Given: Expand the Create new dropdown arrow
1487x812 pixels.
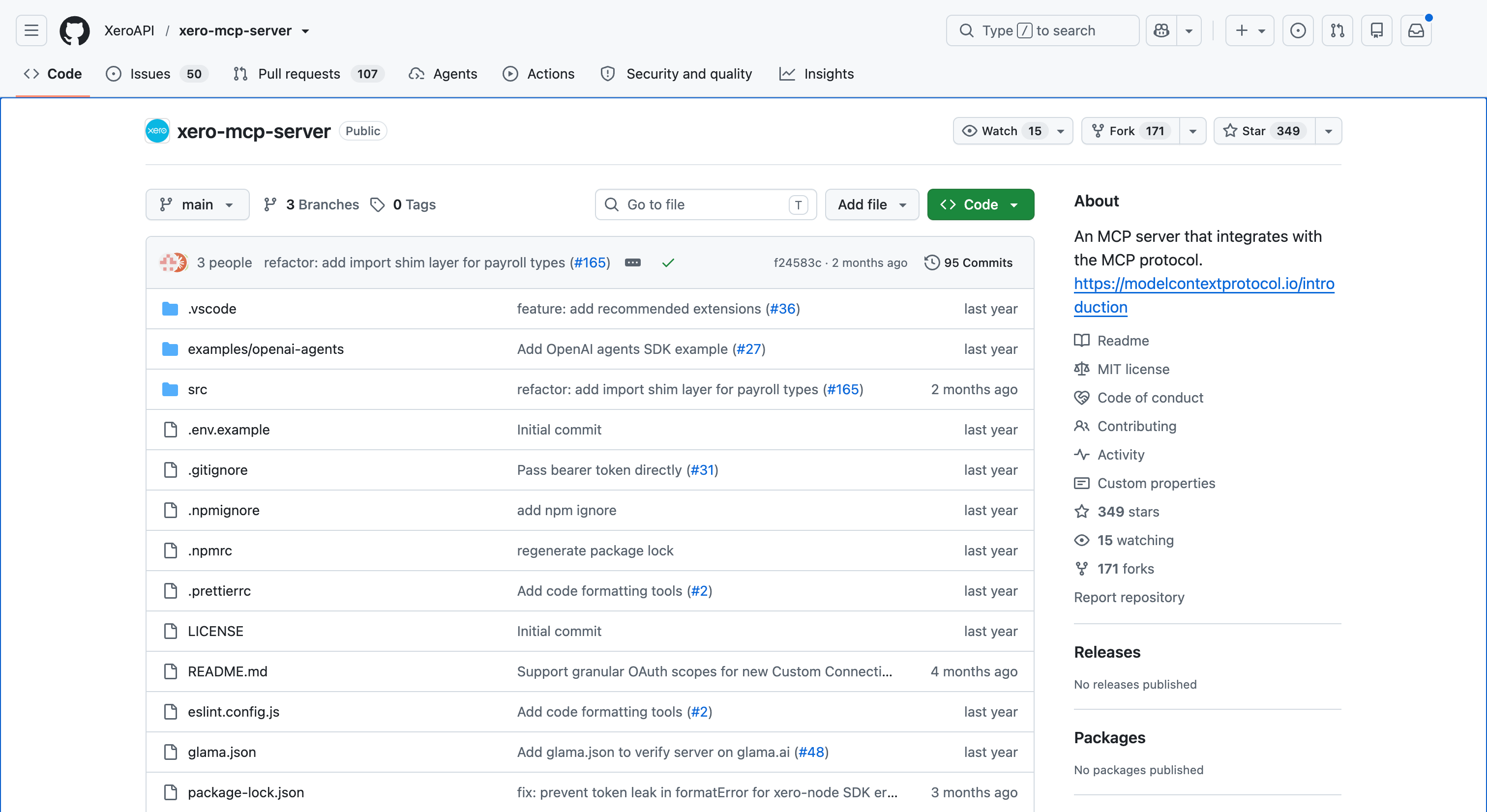Looking at the screenshot, I should click(1262, 30).
